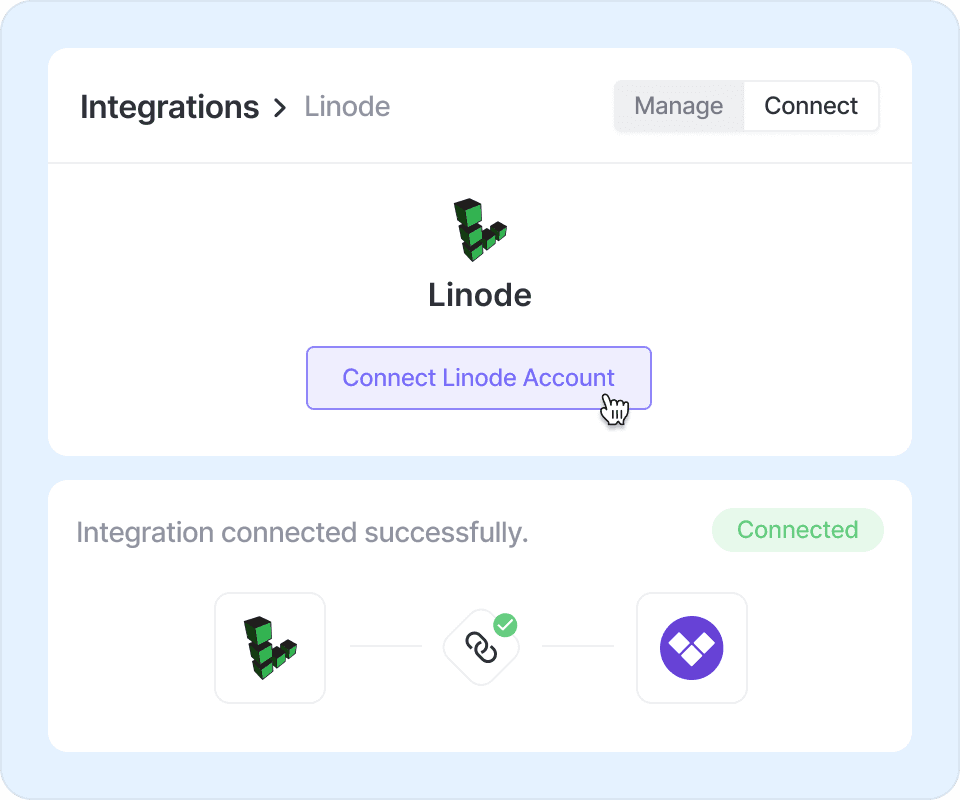Click the green Connected status badge
960x800 pixels.
797,530
